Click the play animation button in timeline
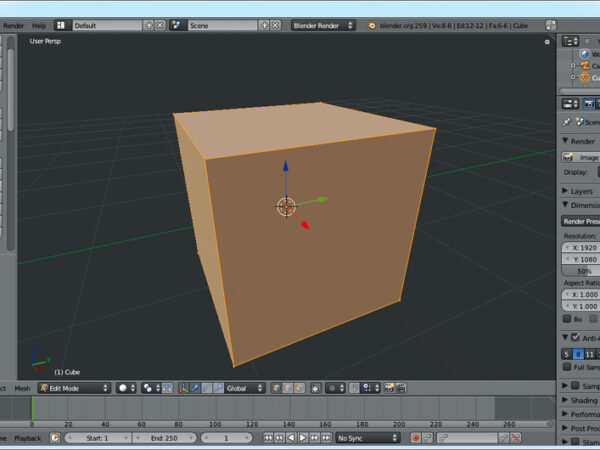 (x=303, y=438)
